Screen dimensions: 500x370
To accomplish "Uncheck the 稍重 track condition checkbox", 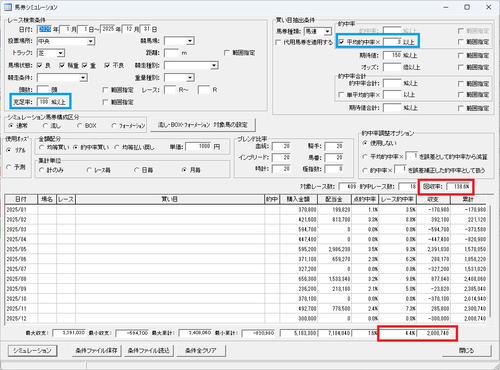I will [x=62, y=66].
